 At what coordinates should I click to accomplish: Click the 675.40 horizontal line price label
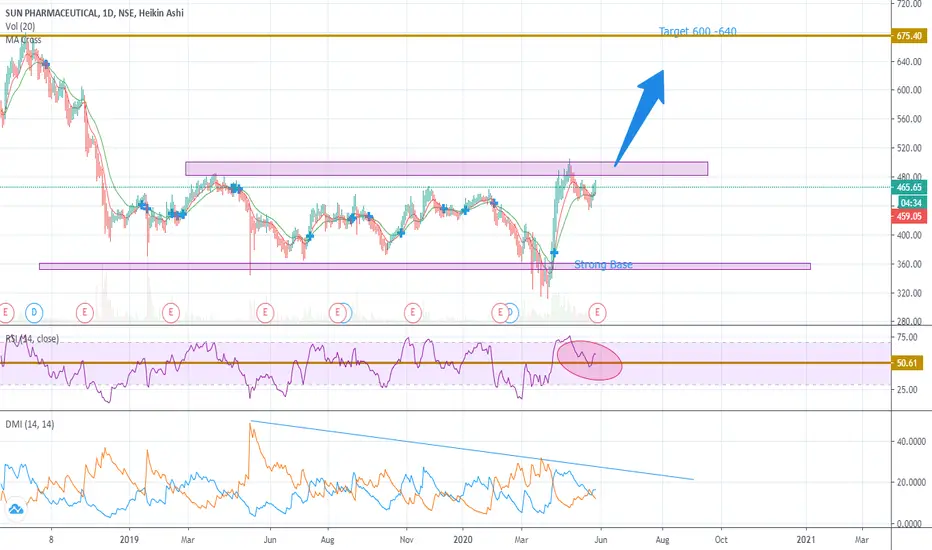(x=909, y=36)
